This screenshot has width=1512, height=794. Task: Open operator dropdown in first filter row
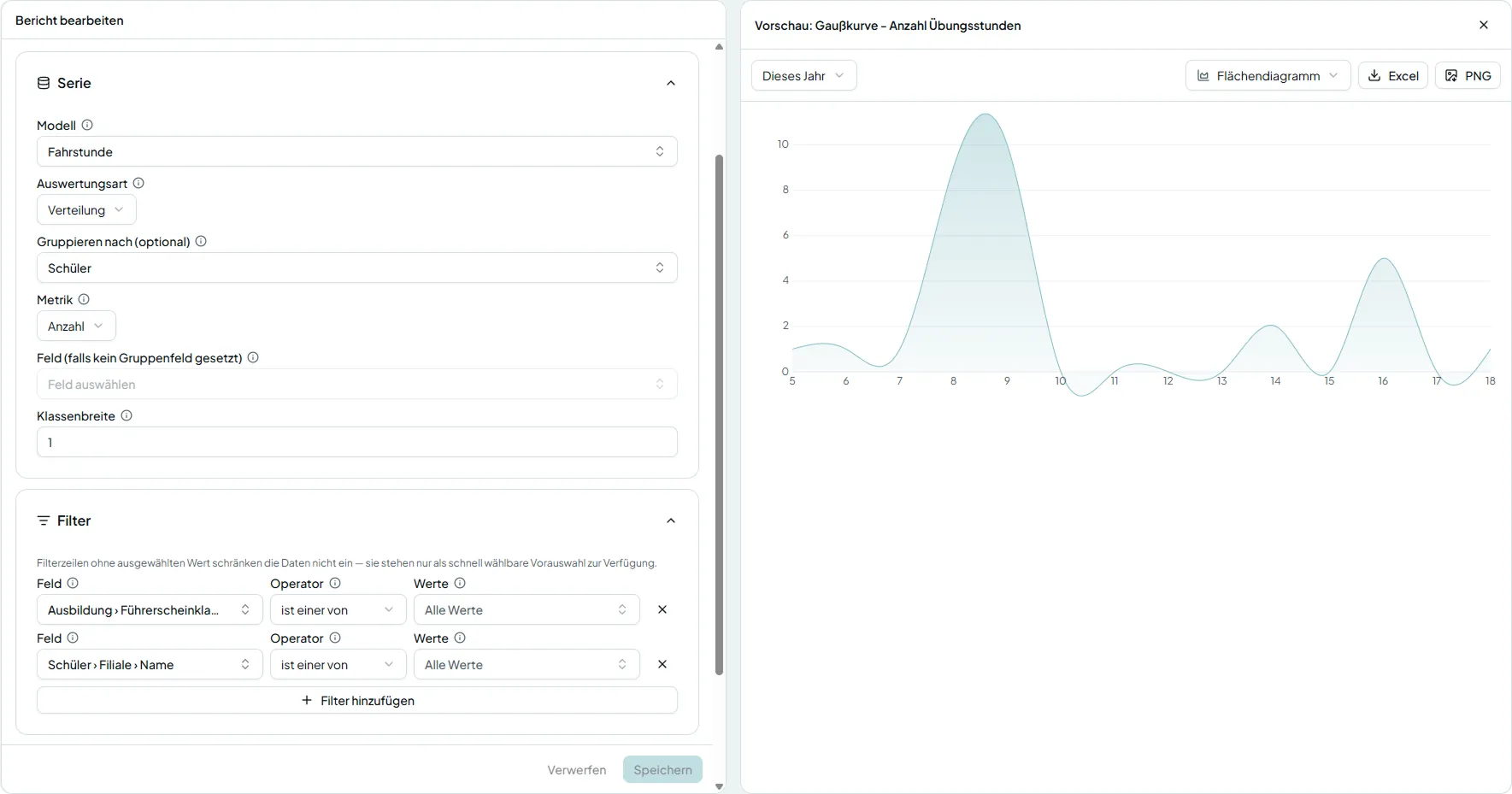pyautogui.click(x=338, y=609)
